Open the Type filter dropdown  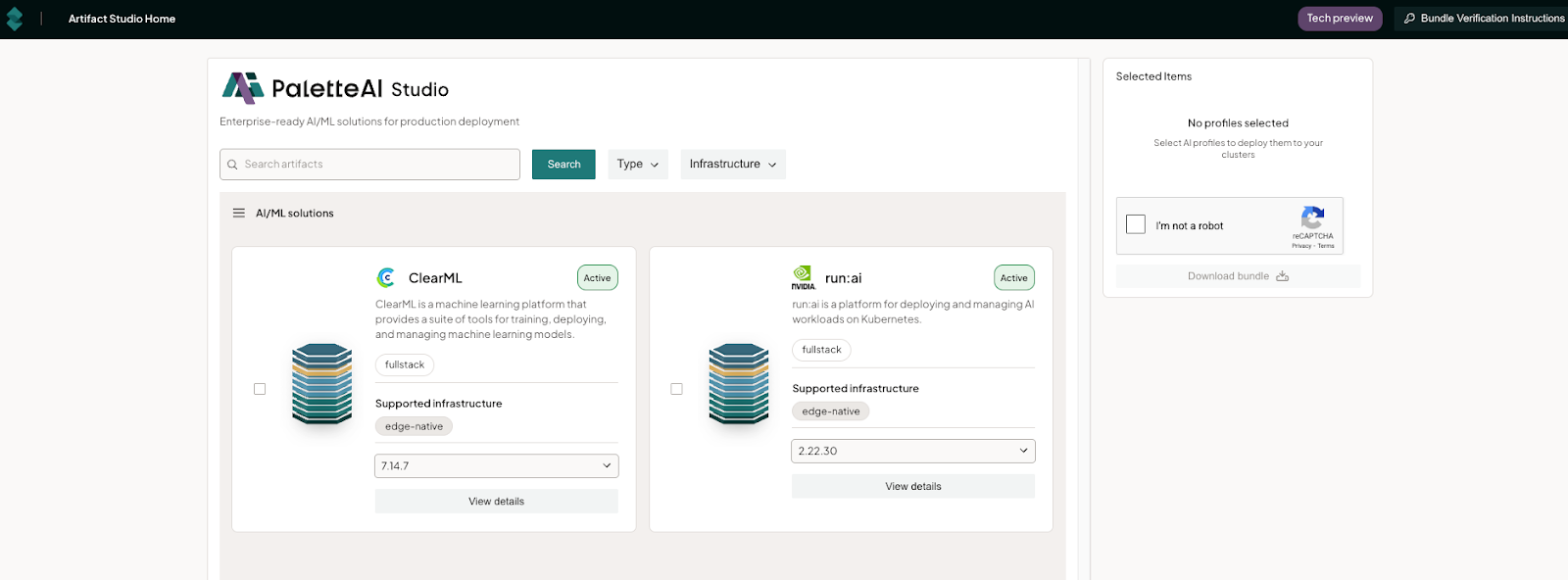[638, 165]
